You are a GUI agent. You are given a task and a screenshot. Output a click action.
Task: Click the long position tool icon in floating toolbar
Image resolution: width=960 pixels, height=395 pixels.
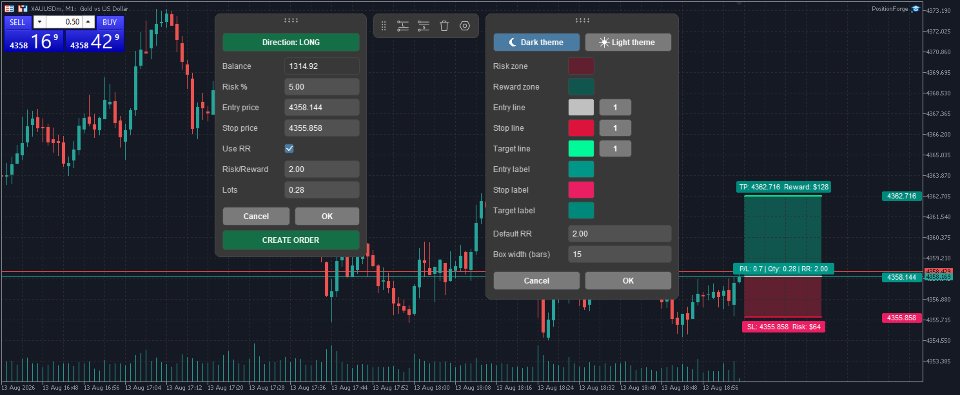pos(402,26)
